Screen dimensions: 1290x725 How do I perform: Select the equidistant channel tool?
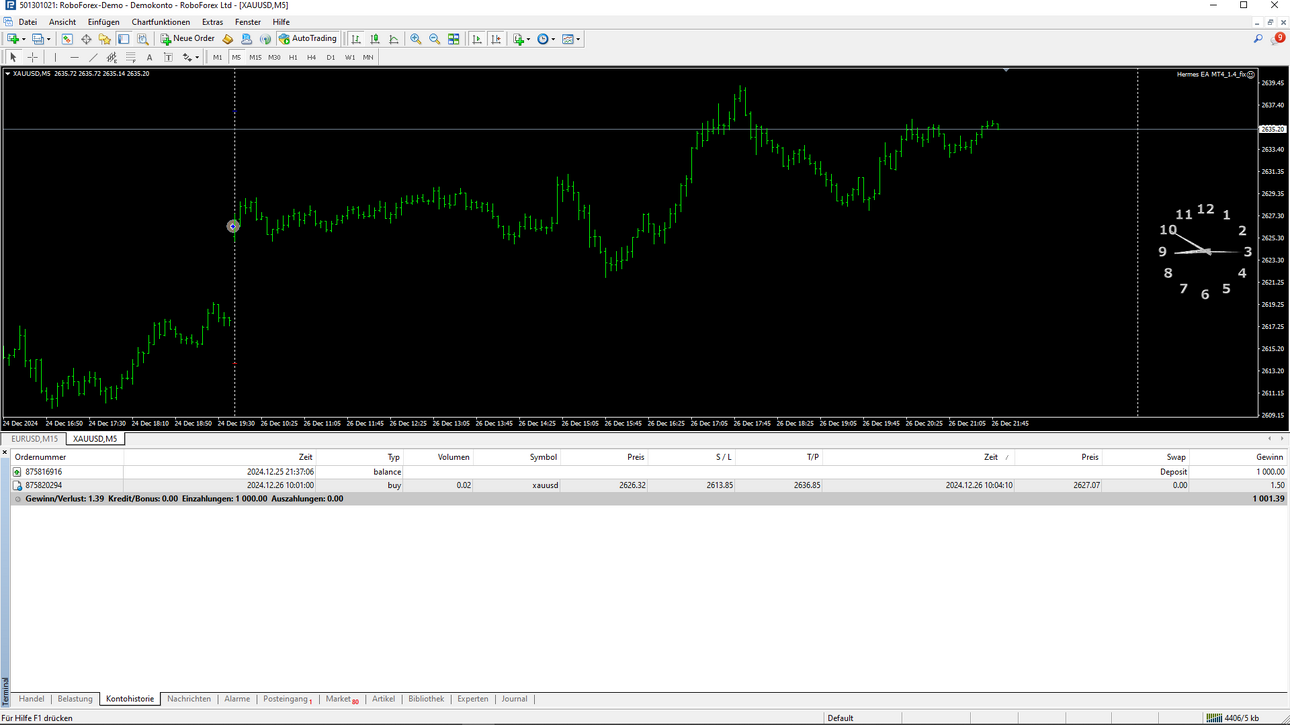pyautogui.click(x=112, y=58)
